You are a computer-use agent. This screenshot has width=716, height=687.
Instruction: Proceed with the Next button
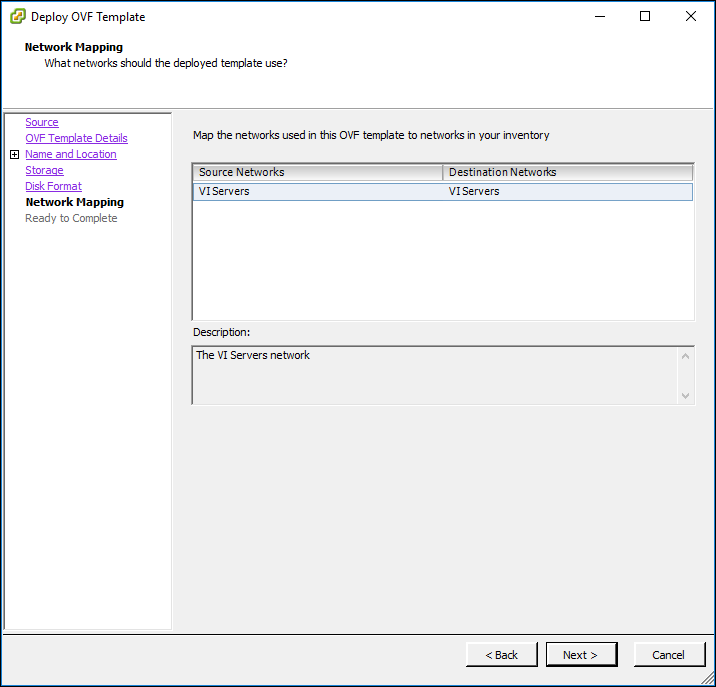pos(581,655)
